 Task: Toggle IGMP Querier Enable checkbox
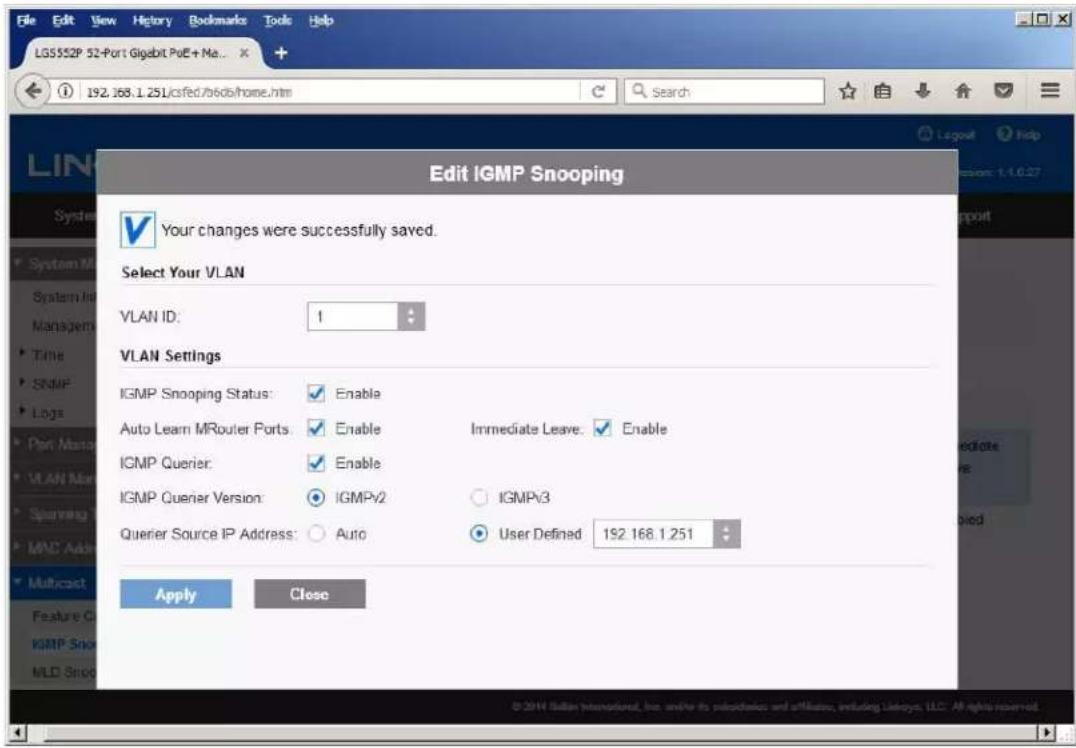click(x=316, y=463)
